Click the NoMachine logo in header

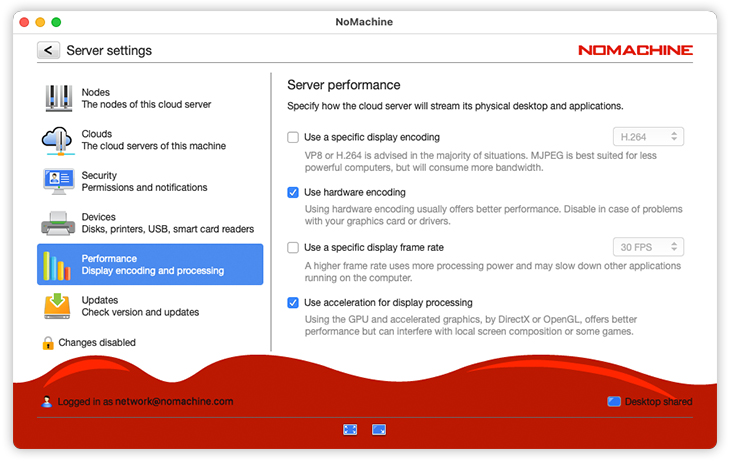(635, 50)
